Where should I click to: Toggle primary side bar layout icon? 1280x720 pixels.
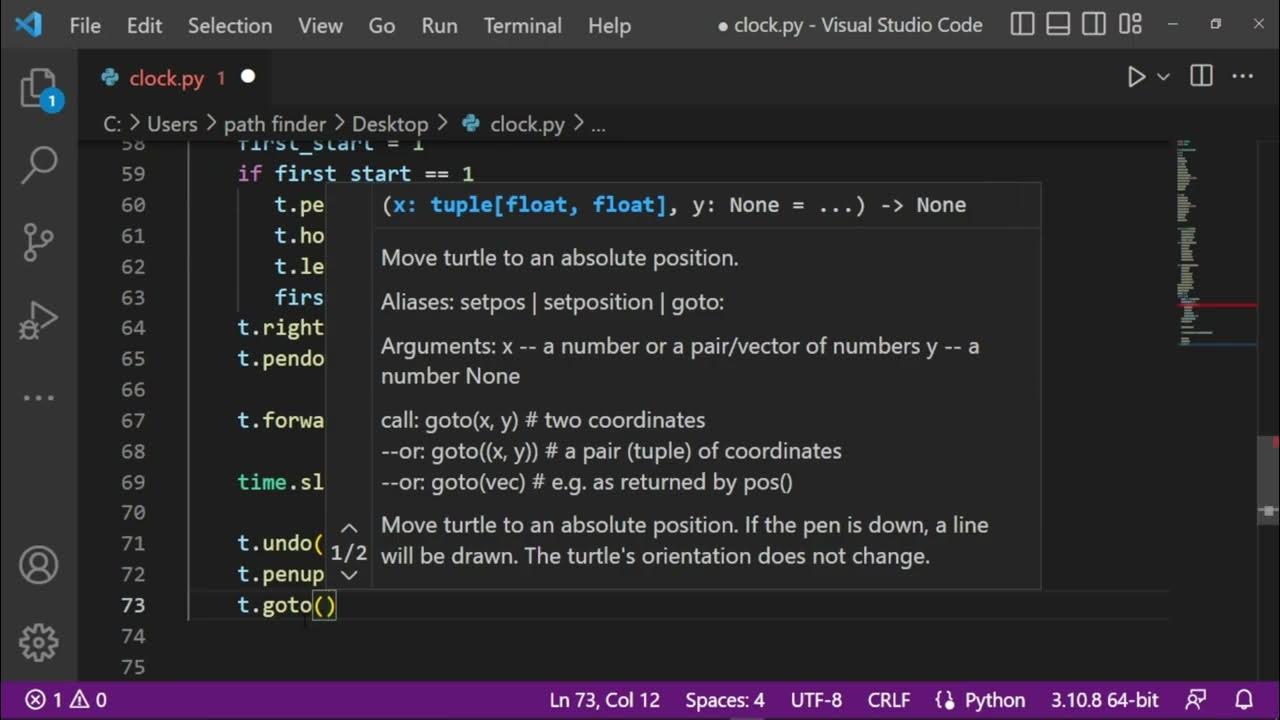point(1022,24)
